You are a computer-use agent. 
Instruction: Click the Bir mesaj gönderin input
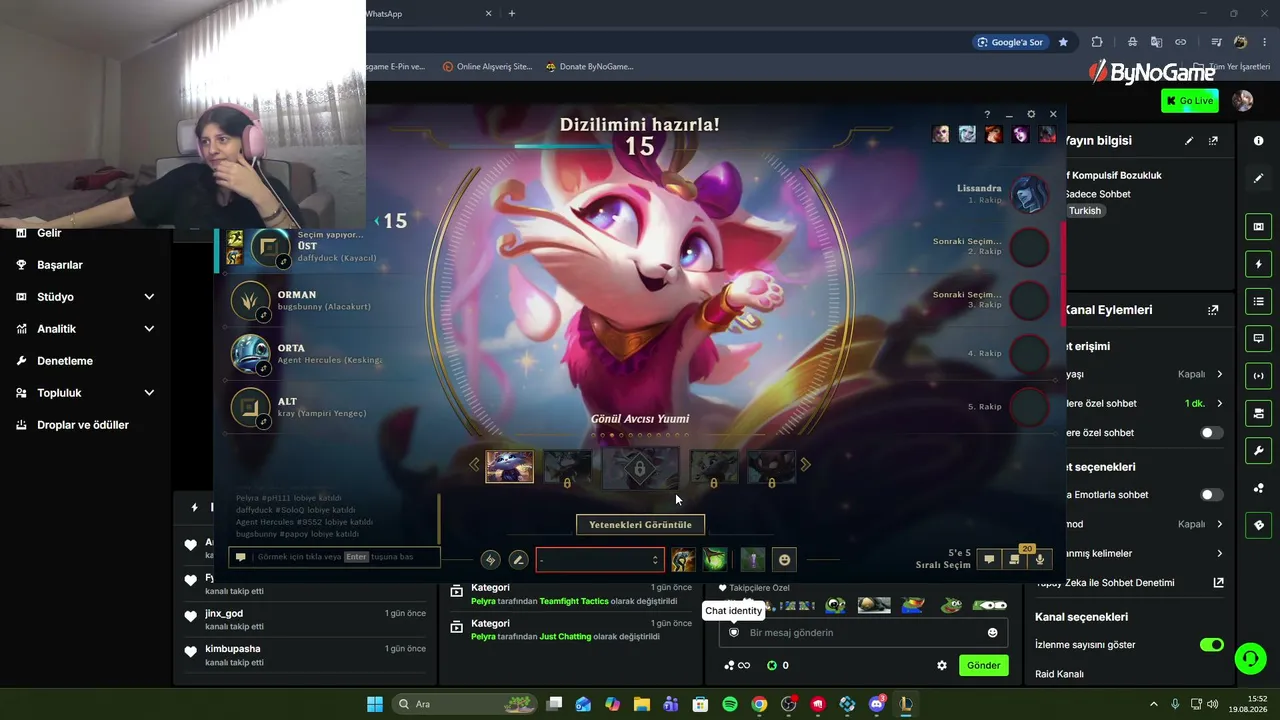coord(864,632)
